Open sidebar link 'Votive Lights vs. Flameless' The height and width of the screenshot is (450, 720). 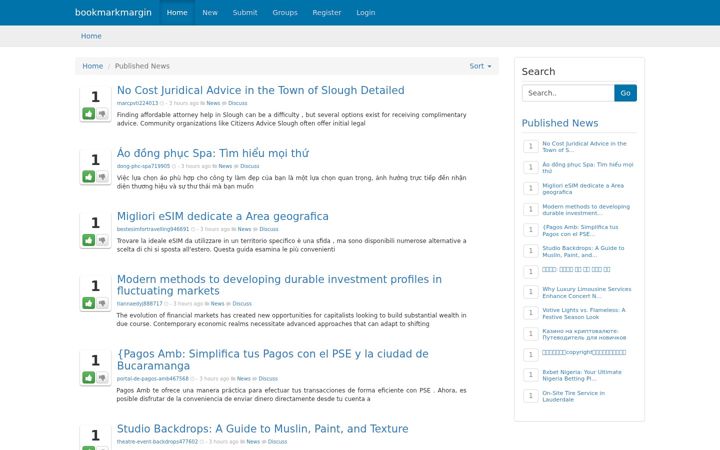pyautogui.click(x=584, y=314)
